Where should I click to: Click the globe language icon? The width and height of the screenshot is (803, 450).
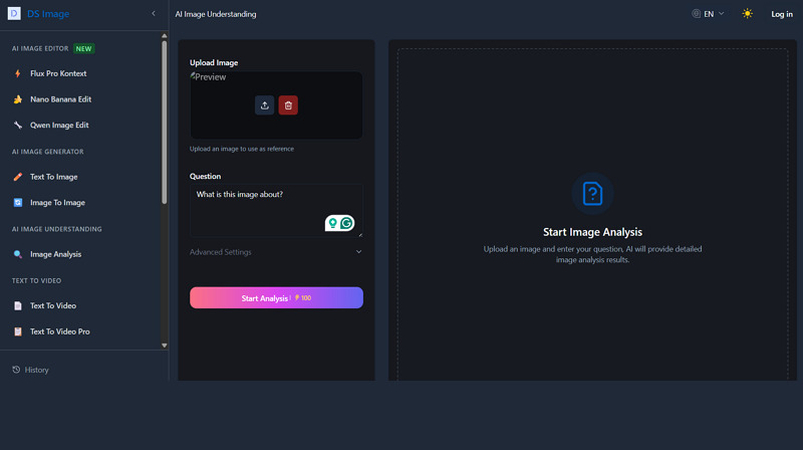(696, 14)
